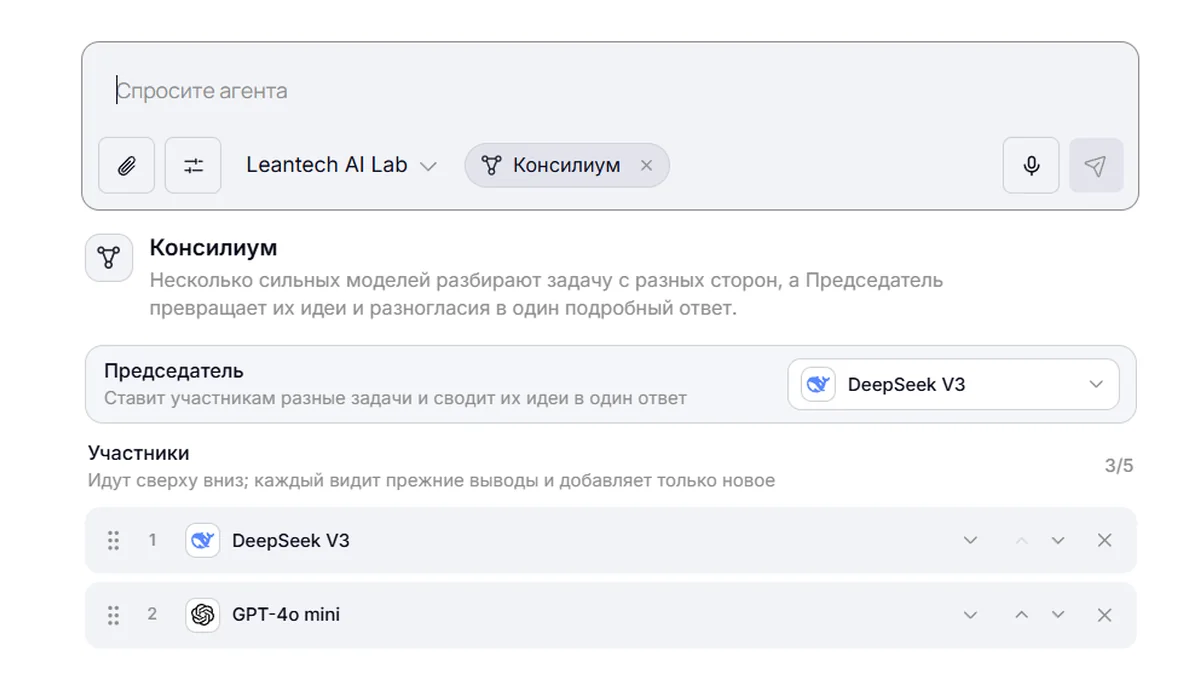Click the paper plane send button
Viewport: 1200px width, 679px height.
point(1096,165)
